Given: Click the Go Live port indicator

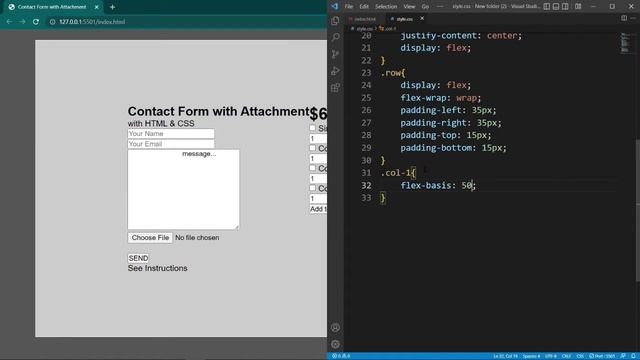Looking at the screenshot, I should coord(602,356).
